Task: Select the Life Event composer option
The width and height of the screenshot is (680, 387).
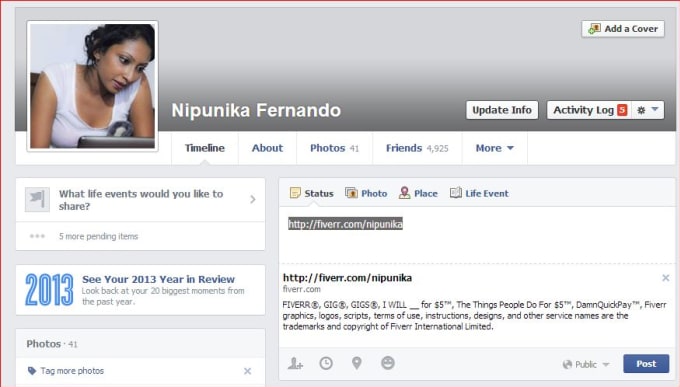Action: tap(479, 193)
